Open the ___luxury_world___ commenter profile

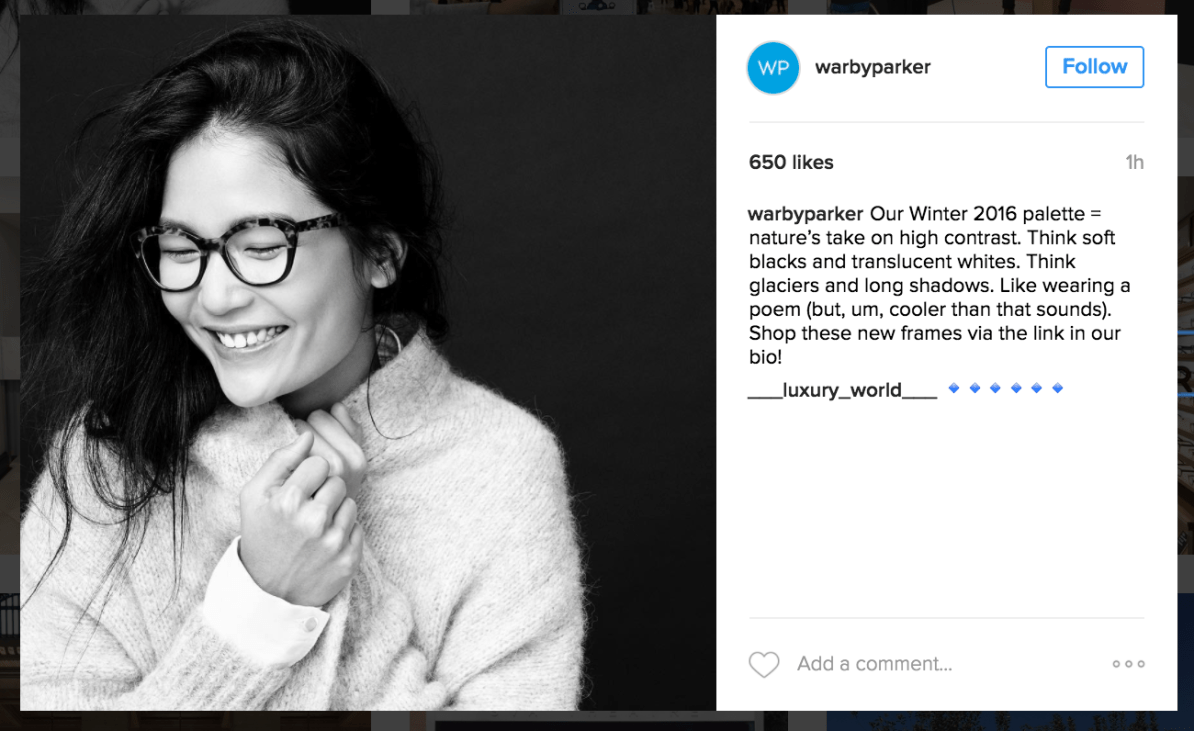[843, 391]
